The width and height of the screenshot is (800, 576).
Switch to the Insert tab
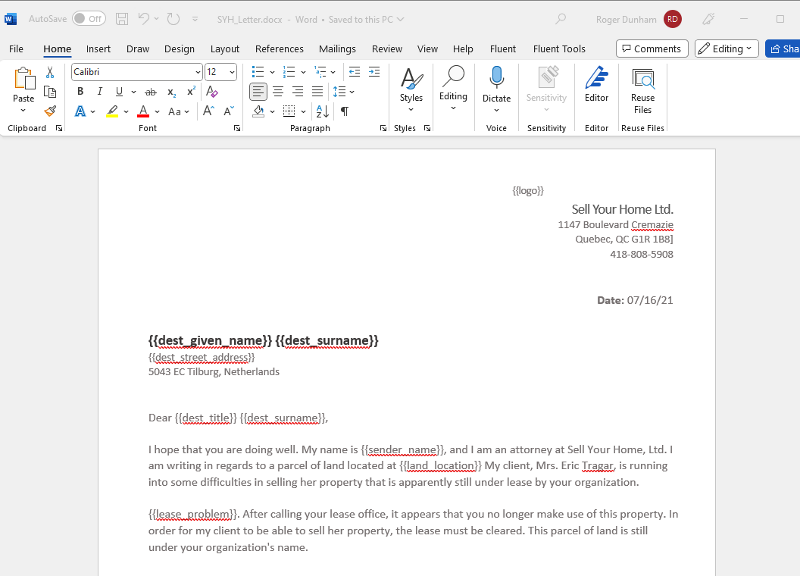(x=98, y=49)
